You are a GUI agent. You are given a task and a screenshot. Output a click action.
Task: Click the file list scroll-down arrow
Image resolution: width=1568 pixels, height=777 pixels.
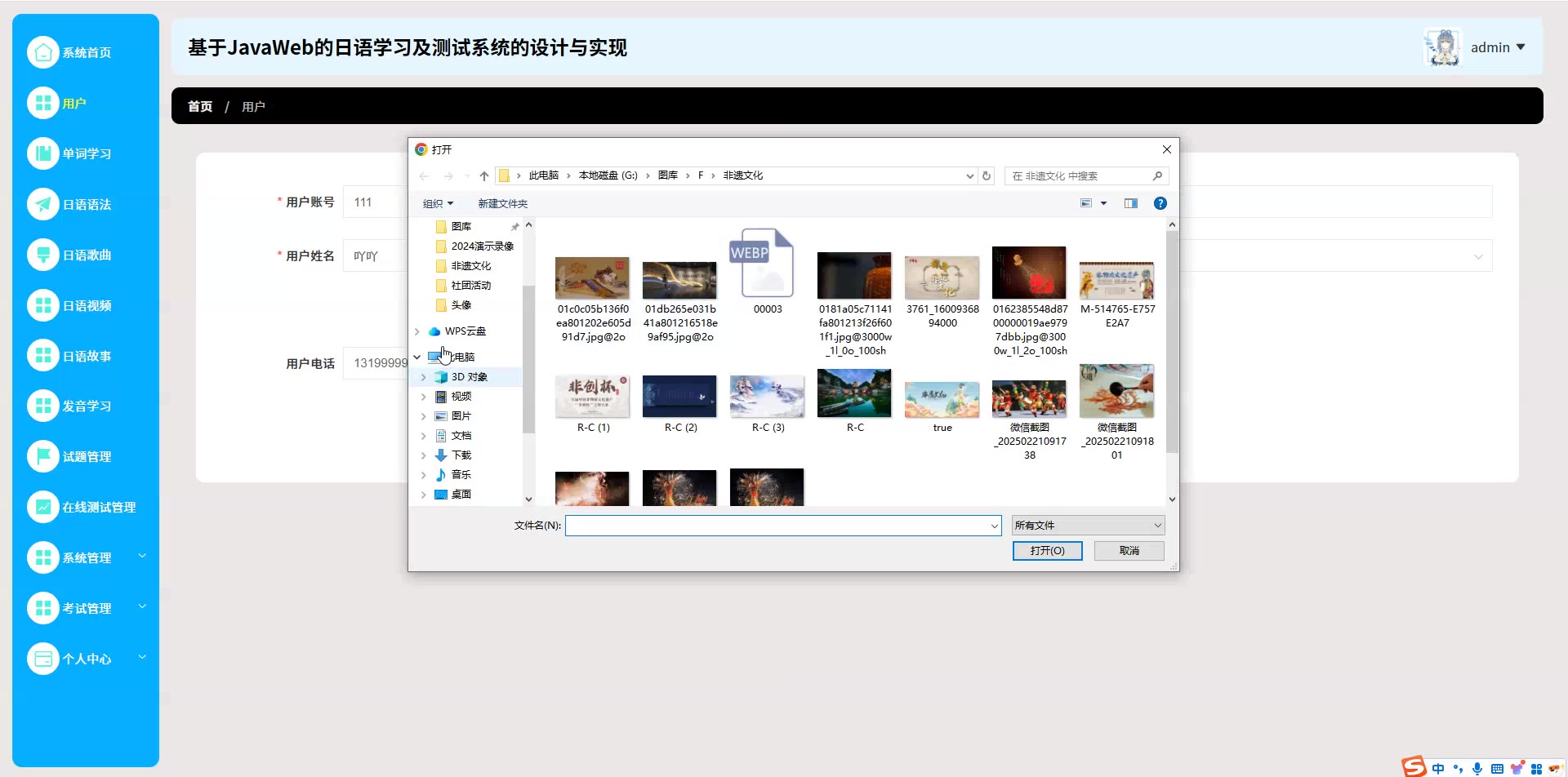pyautogui.click(x=1172, y=499)
